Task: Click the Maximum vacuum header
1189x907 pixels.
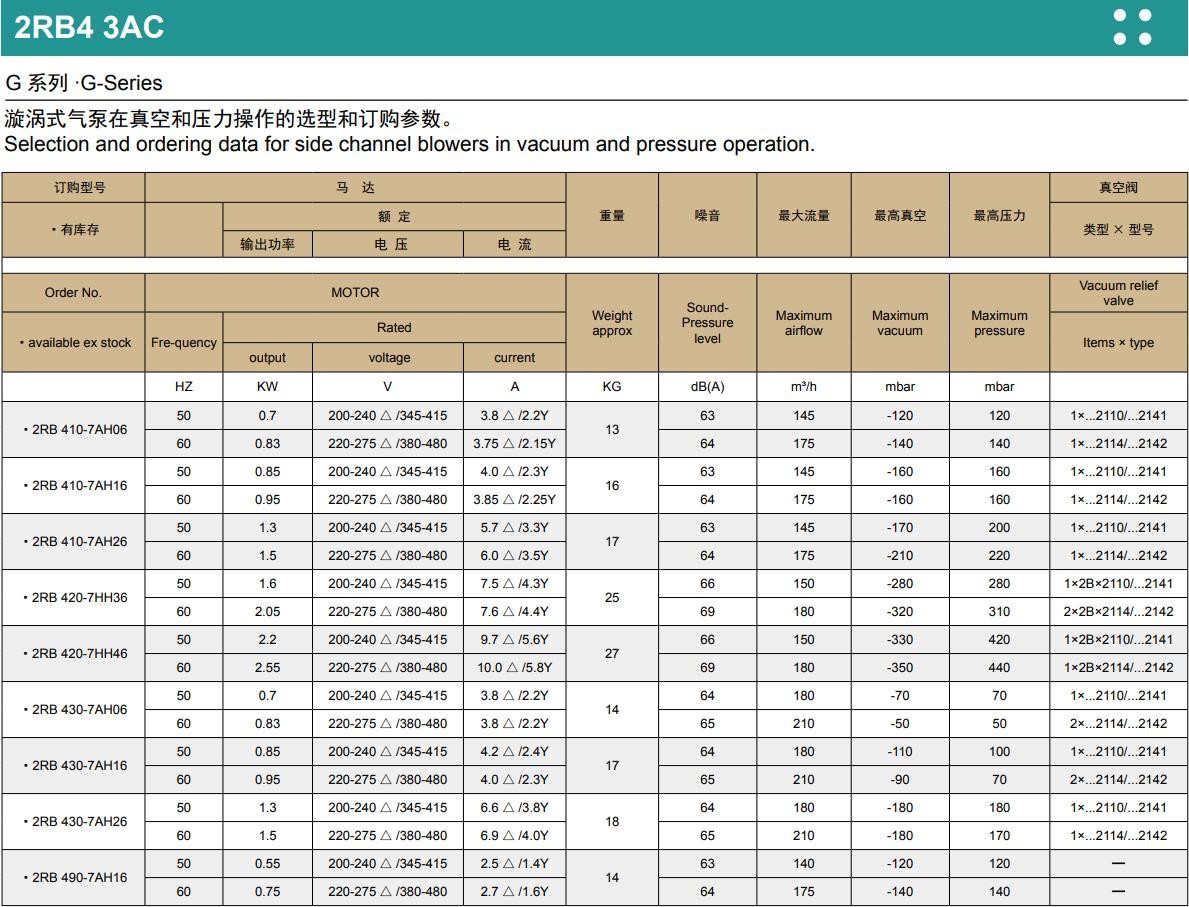Action: point(900,323)
